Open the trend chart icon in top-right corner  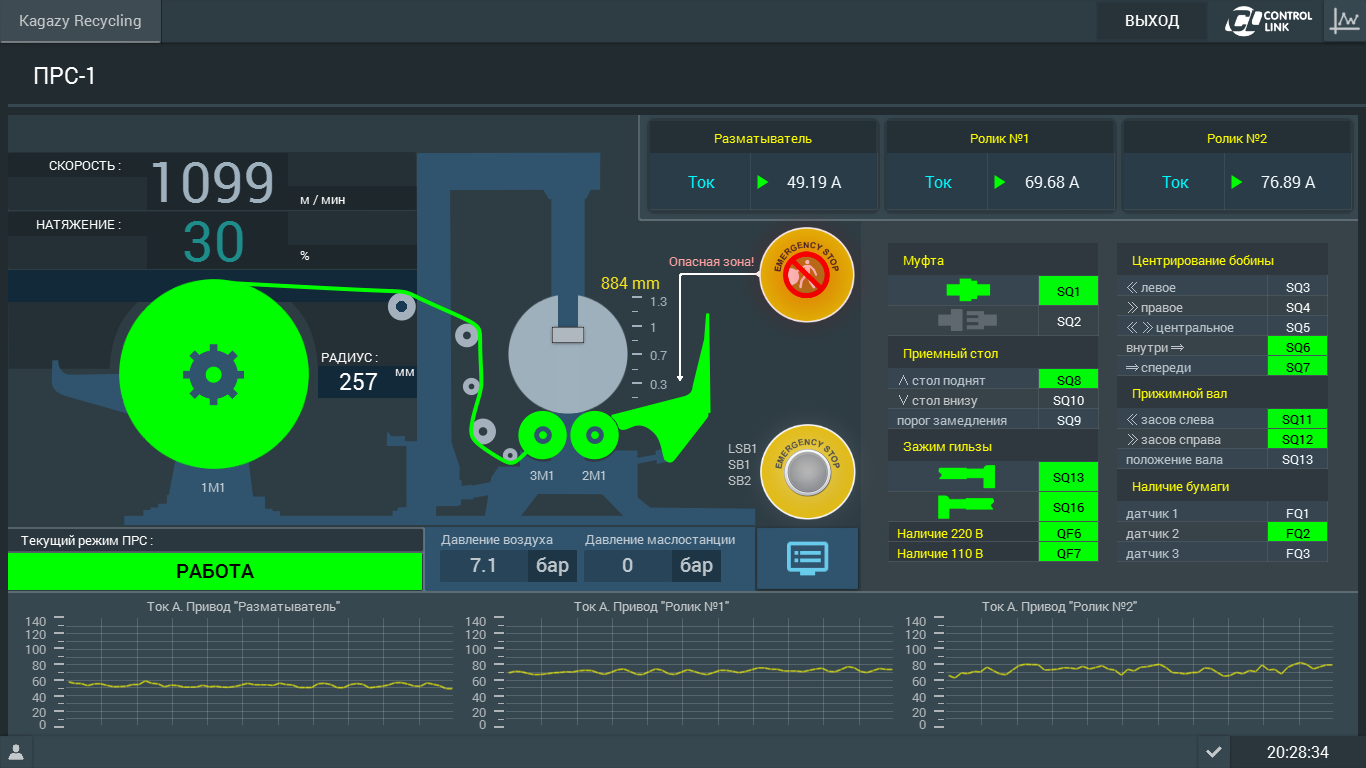(x=1344, y=20)
